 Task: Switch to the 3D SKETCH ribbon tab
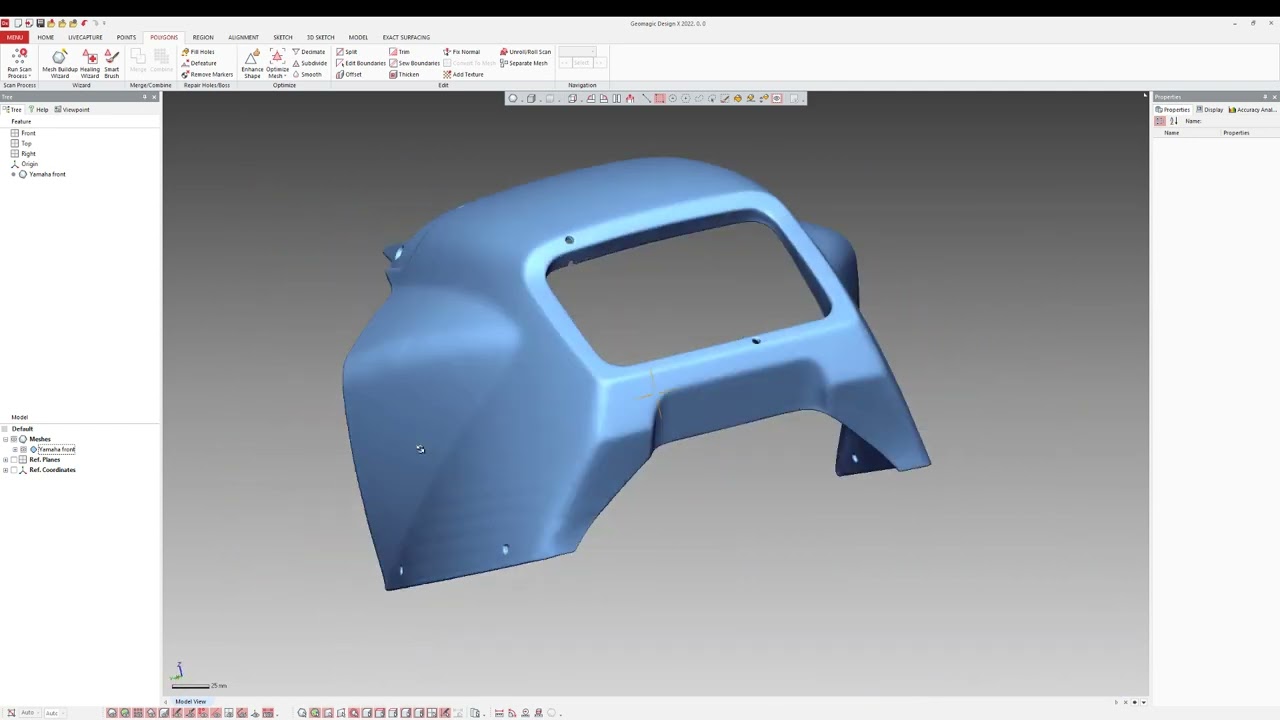point(320,37)
